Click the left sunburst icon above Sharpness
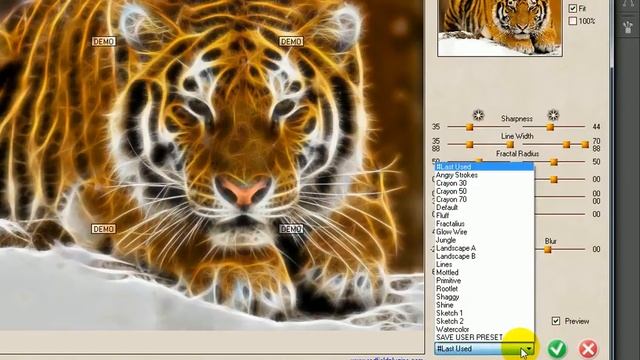Screen dimensions: 640x360 (478, 115)
